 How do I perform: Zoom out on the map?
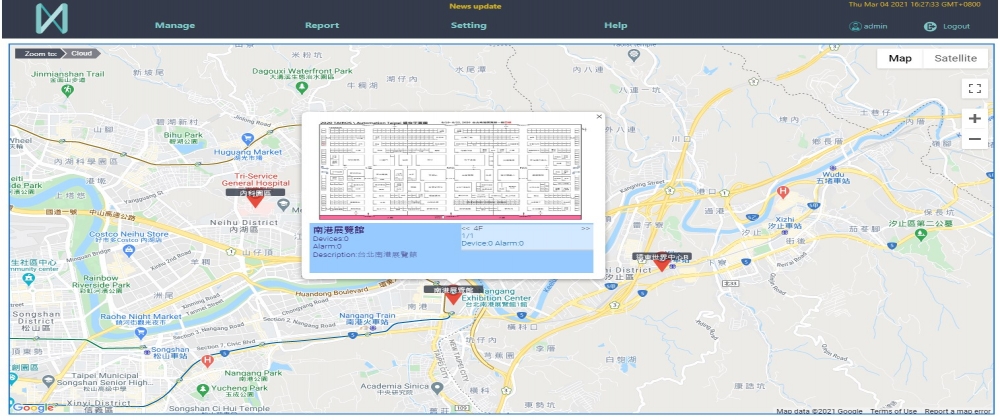(974, 140)
